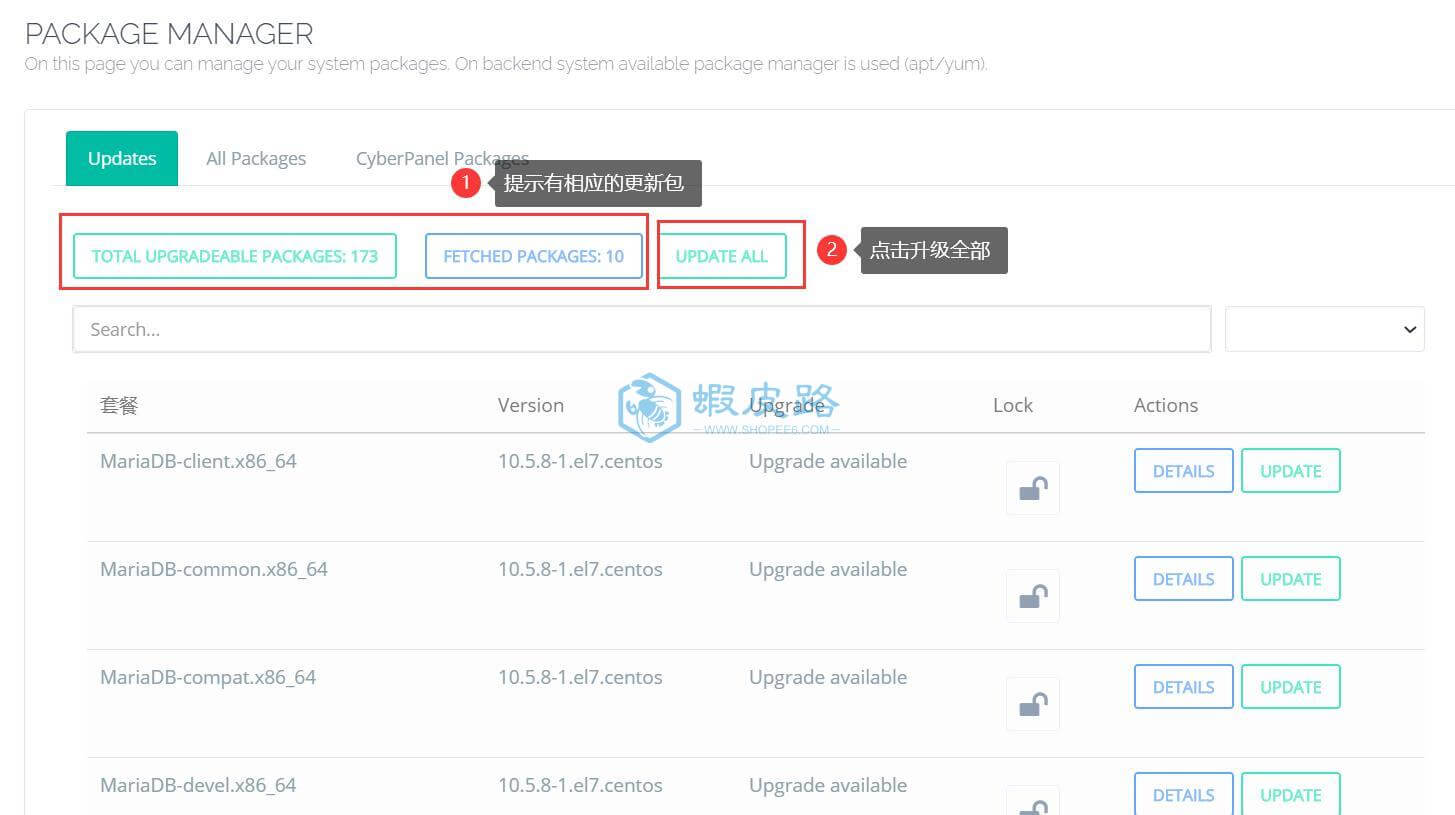
Task: Click version 10.5.8-1.el7.centos in MariaDB-common row
Action: click(580, 569)
